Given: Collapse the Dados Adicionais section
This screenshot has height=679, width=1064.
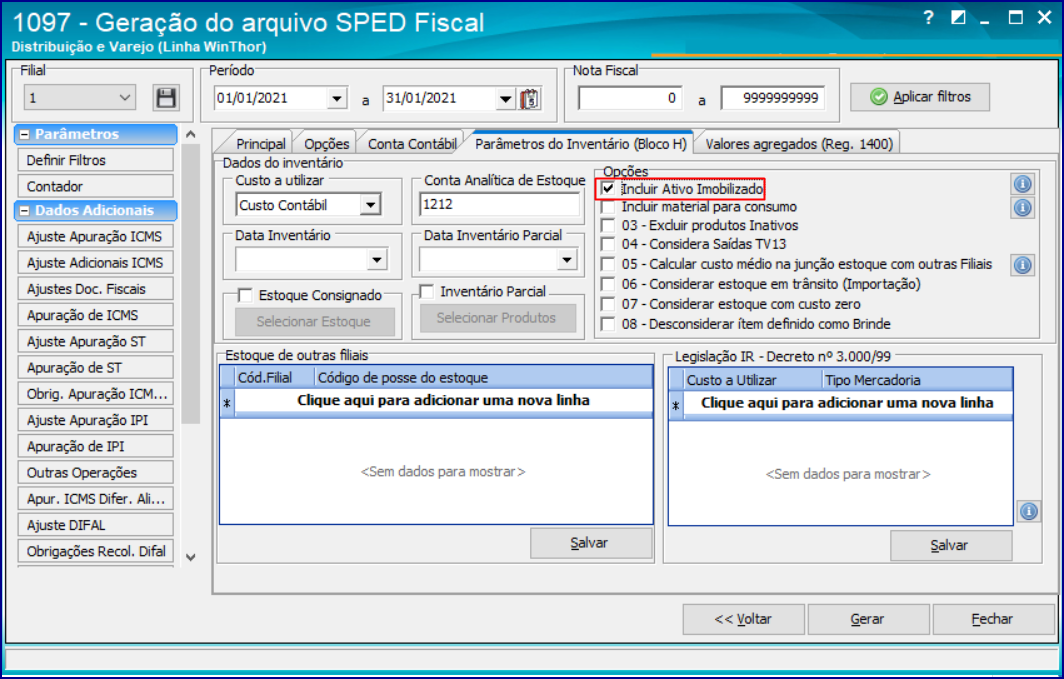Looking at the screenshot, I should 24,211.
